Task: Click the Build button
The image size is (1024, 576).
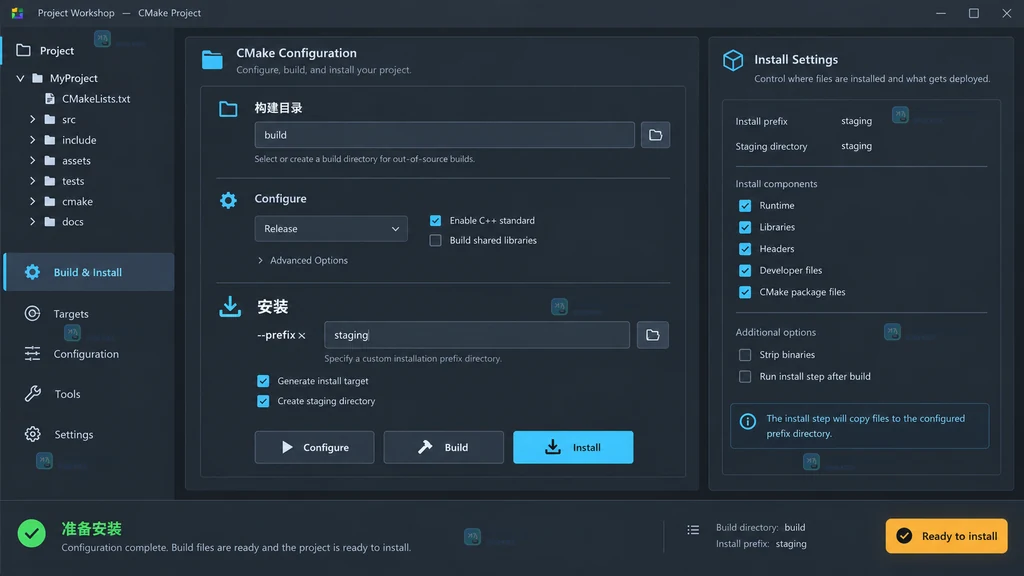Action: click(443, 447)
